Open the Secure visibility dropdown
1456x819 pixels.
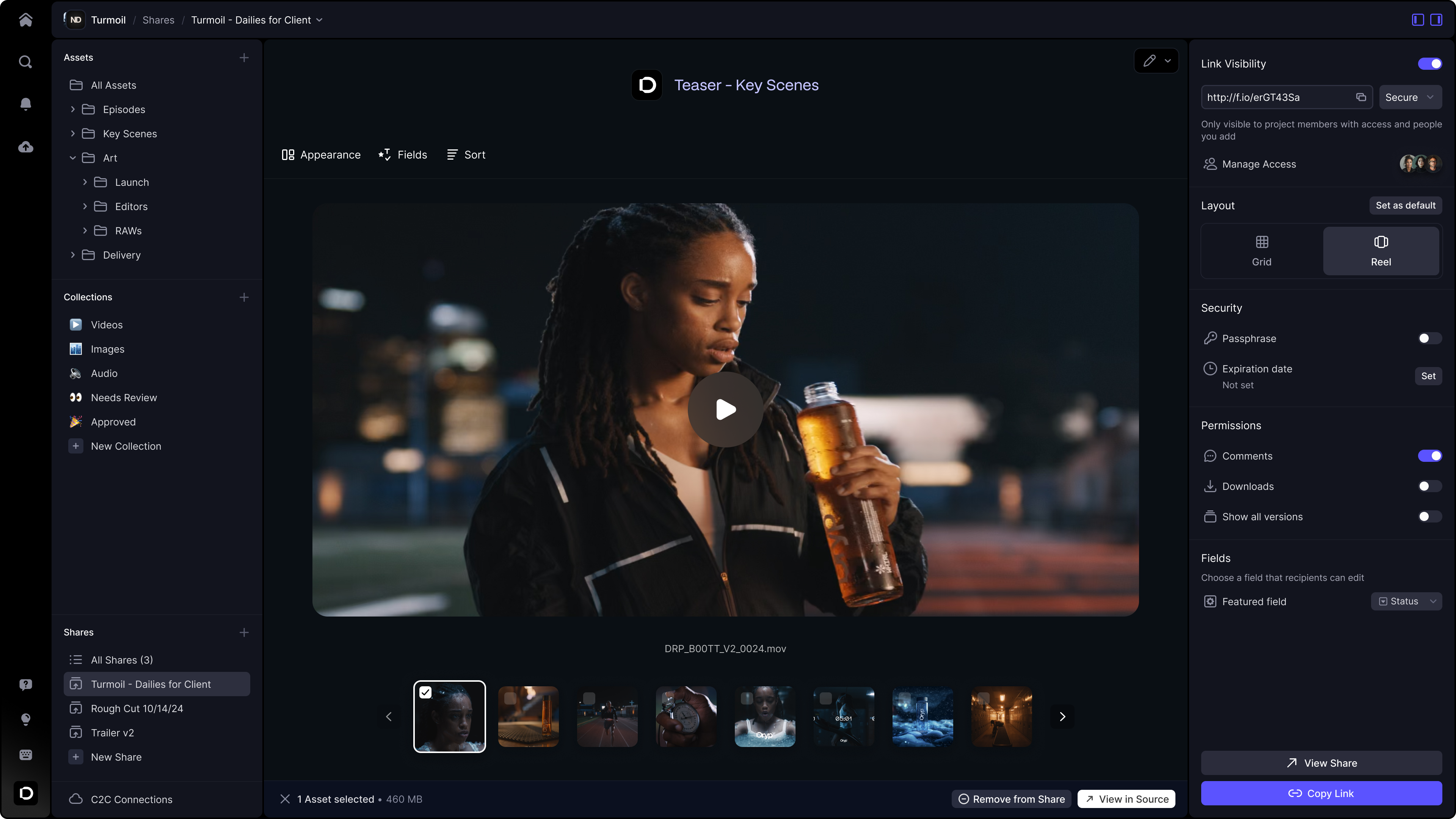point(1410,97)
